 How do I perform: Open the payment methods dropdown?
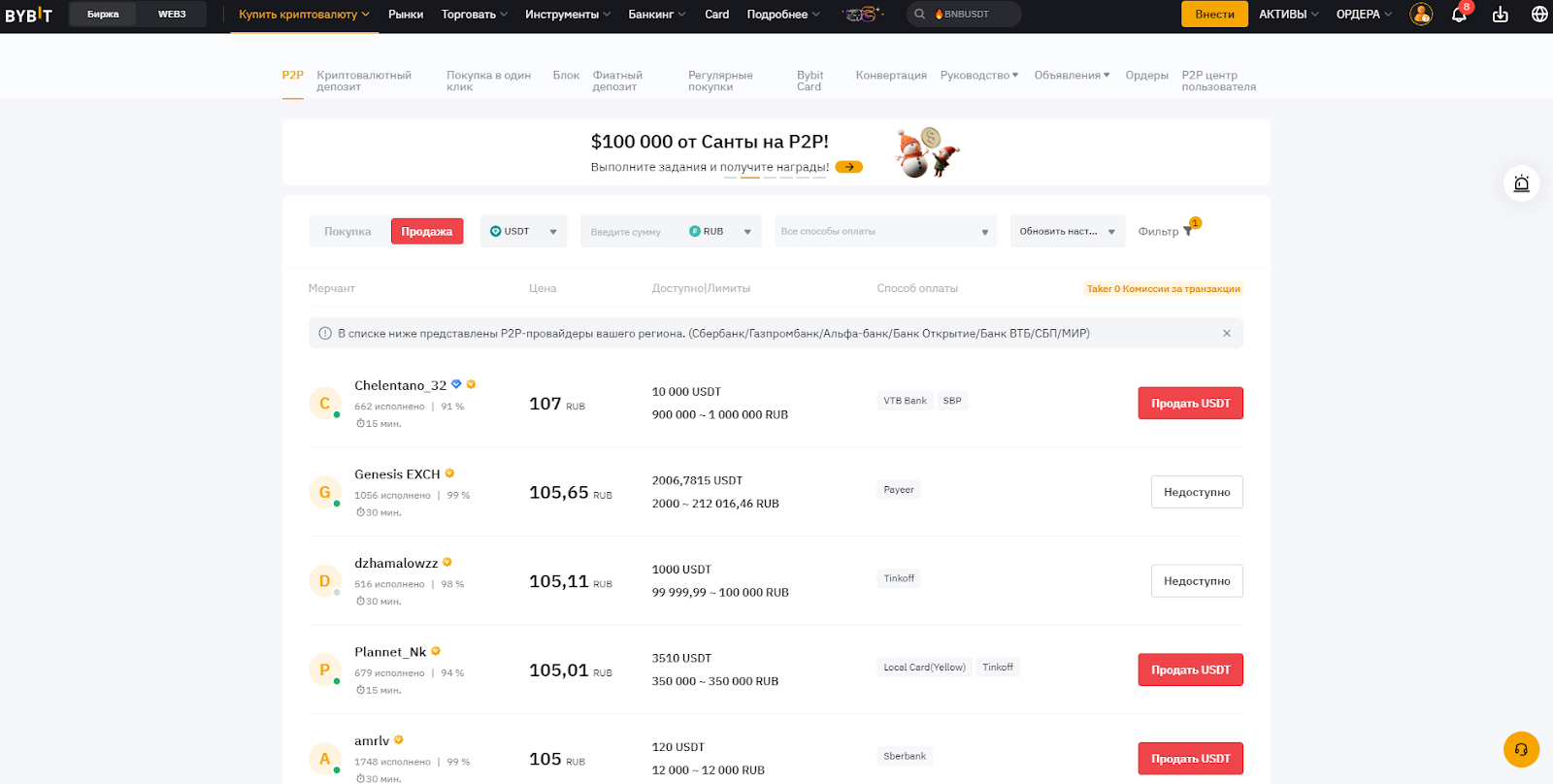tap(885, 231)
